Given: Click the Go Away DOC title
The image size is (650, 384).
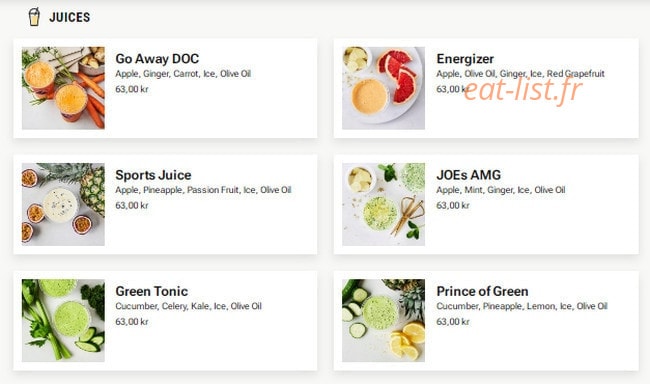Looking at the screenshot, I should pos(157,58).
